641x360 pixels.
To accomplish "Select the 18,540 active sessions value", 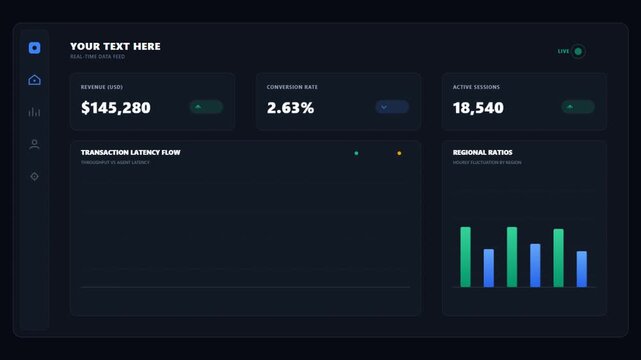I will click(x=478, y=108).
